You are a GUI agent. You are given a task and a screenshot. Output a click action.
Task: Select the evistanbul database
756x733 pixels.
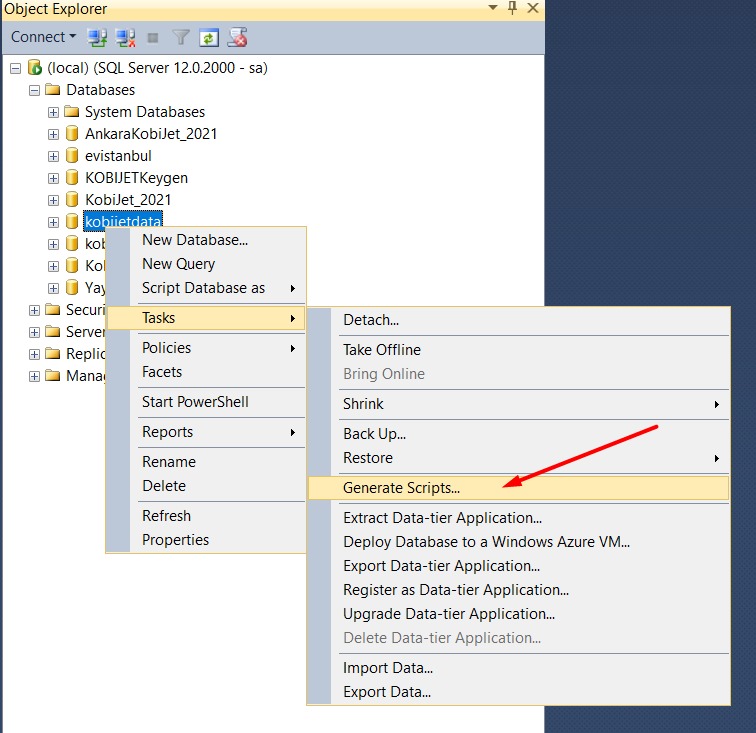pos(118,156)
